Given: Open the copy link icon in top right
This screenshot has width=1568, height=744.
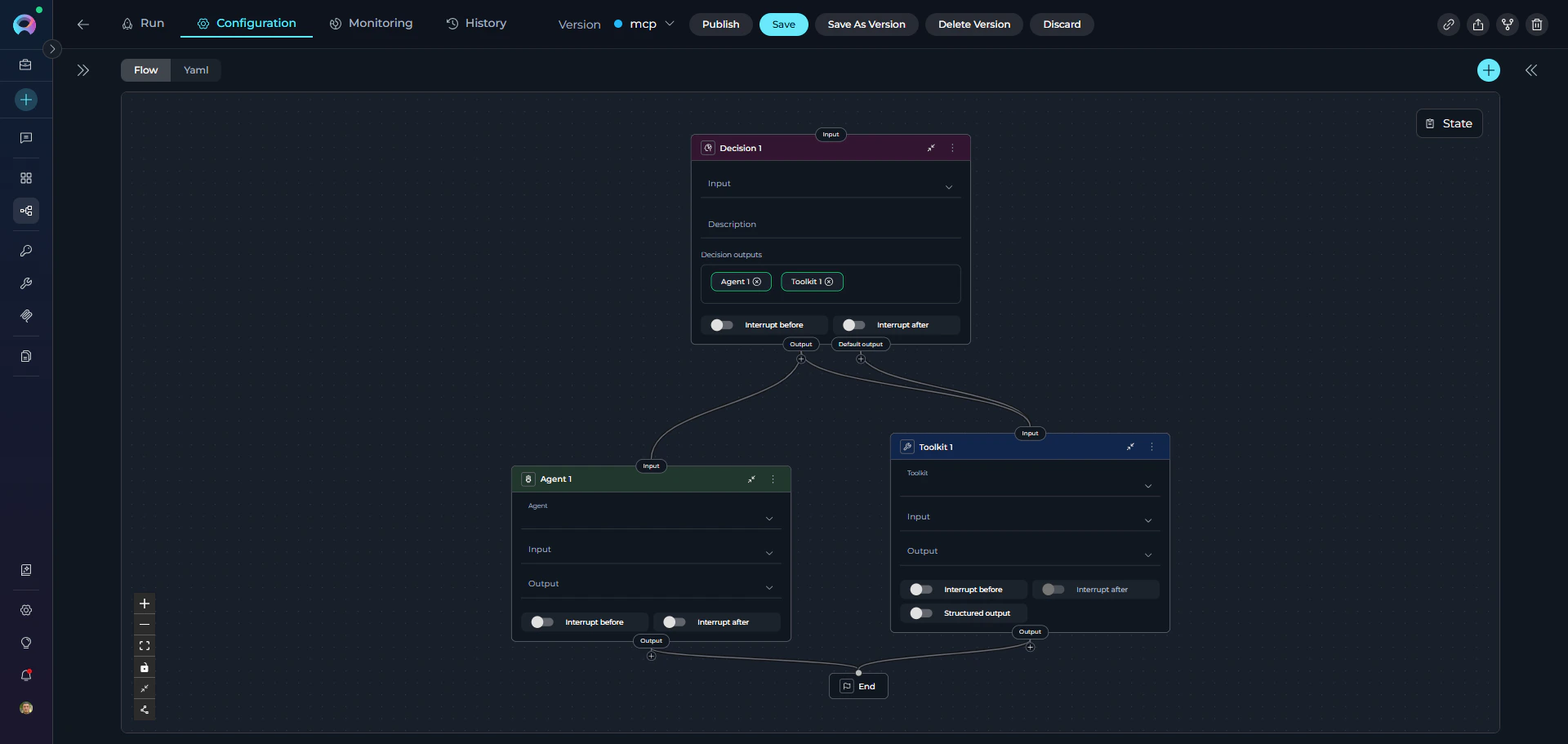Looking at the screenshot, I should [1449, 25].
